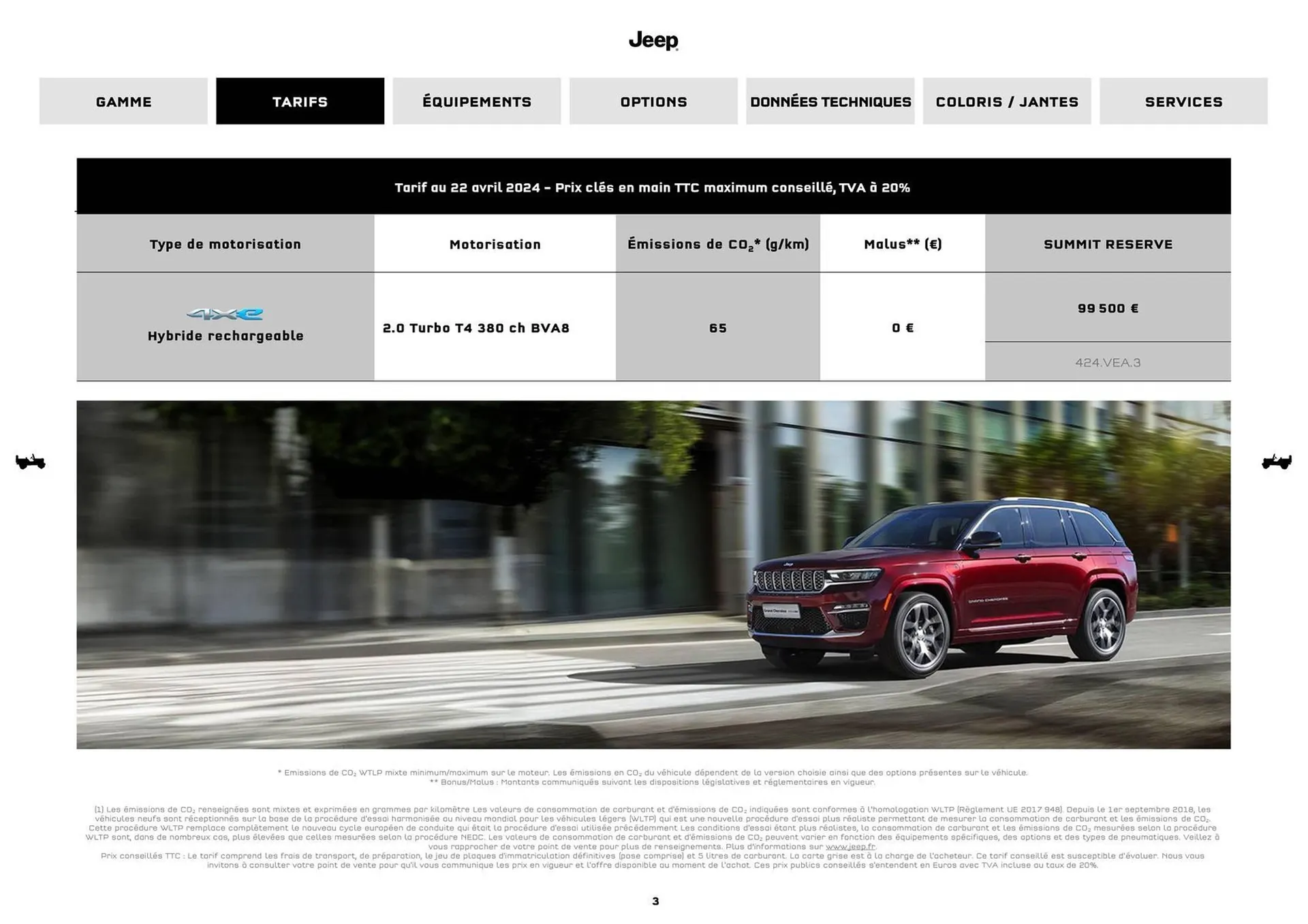Click the black Tarif au 22 avril 2024 banner

click(x=654, y=185)
